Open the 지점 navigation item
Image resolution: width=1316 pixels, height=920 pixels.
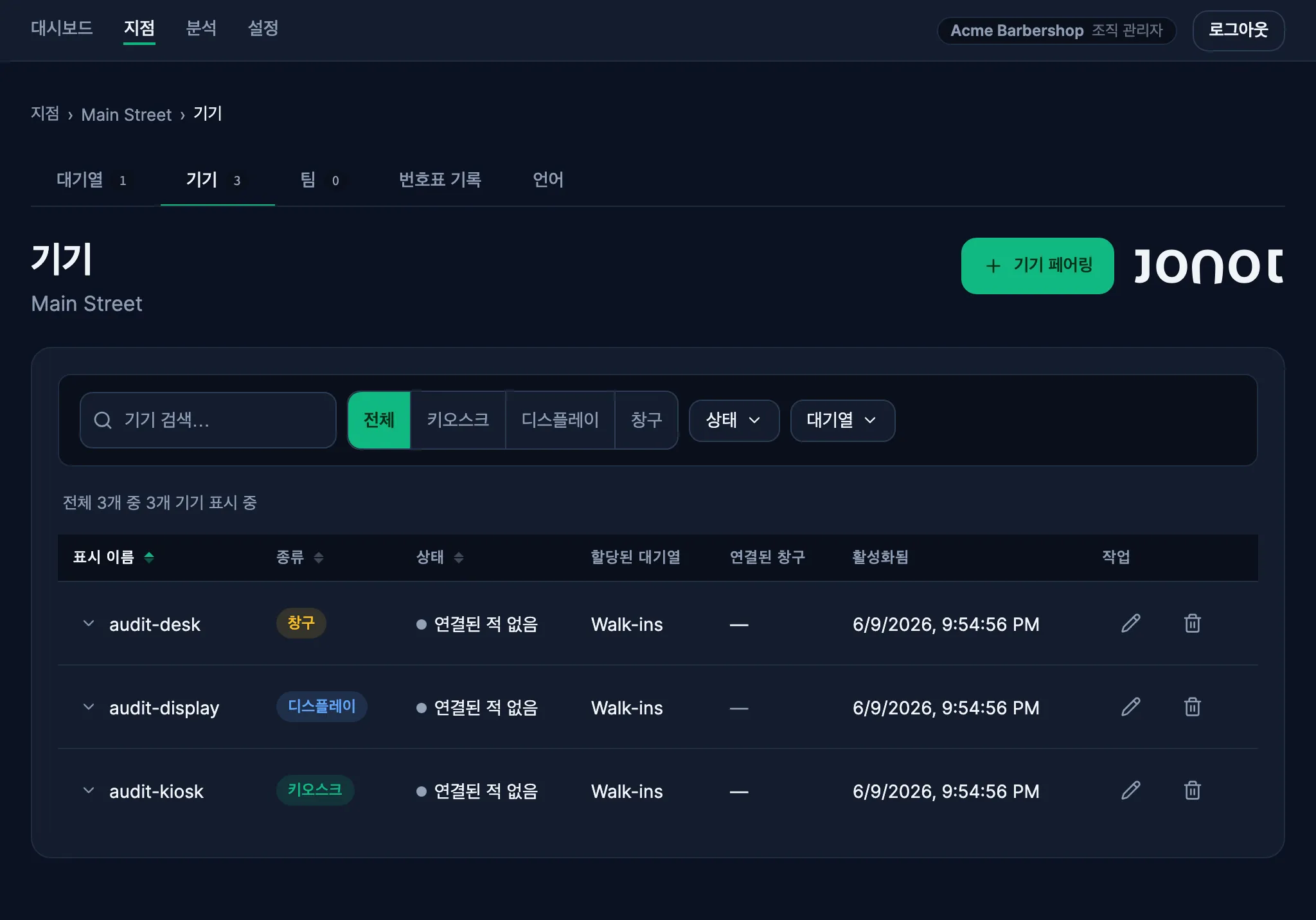139,28
